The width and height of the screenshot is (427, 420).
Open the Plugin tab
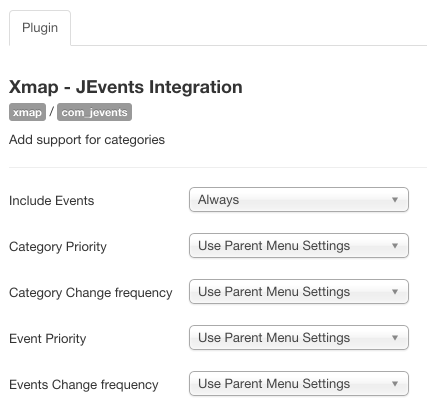pyautogui.click(x=40, y=28)
